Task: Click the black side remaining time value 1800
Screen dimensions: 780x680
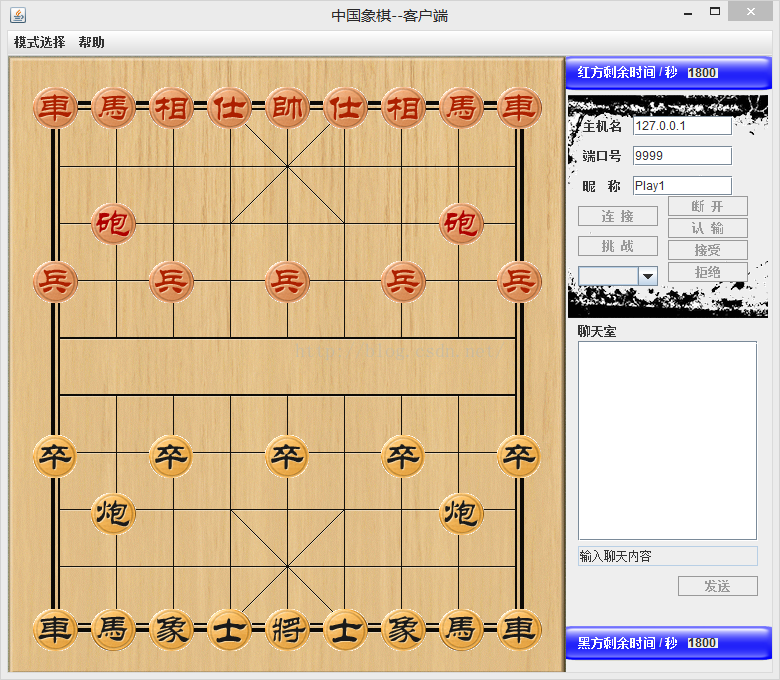Action: point(702,643)
